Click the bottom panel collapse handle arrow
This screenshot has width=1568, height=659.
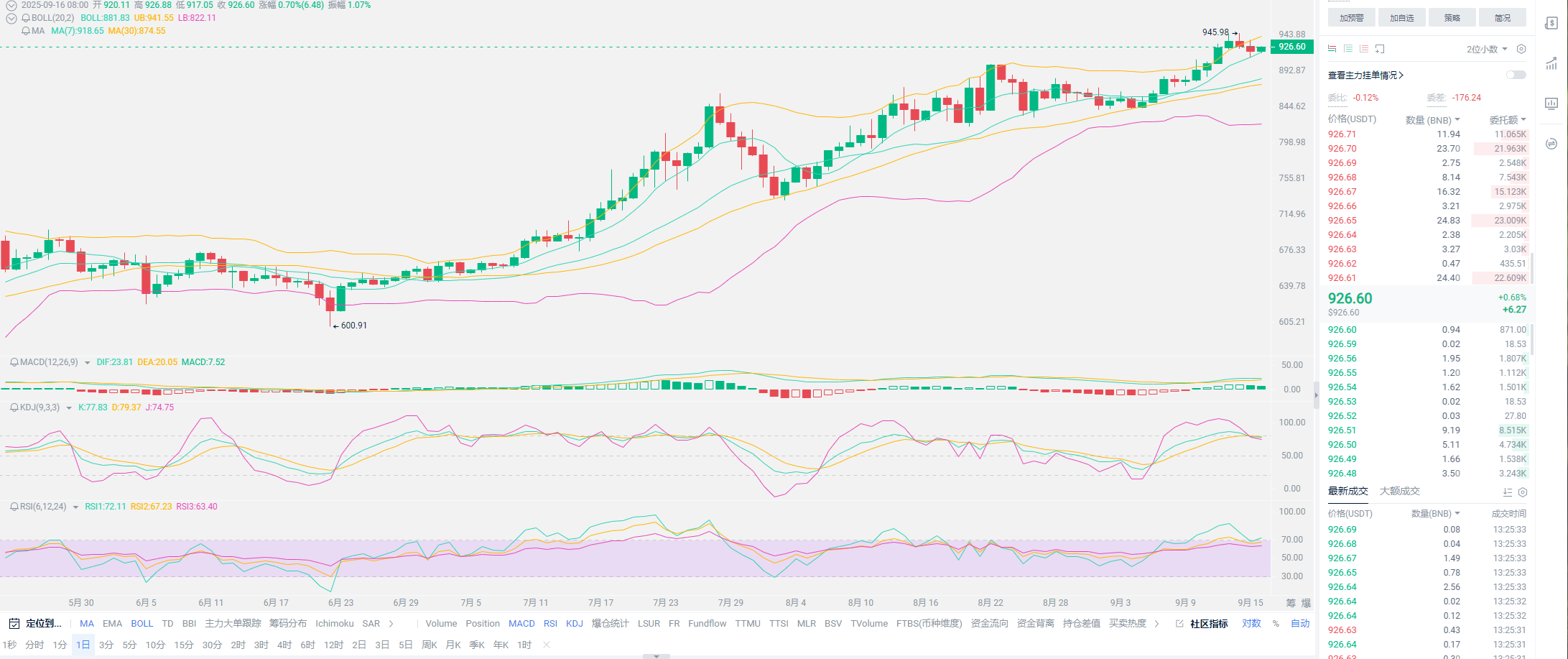(656, 656)
